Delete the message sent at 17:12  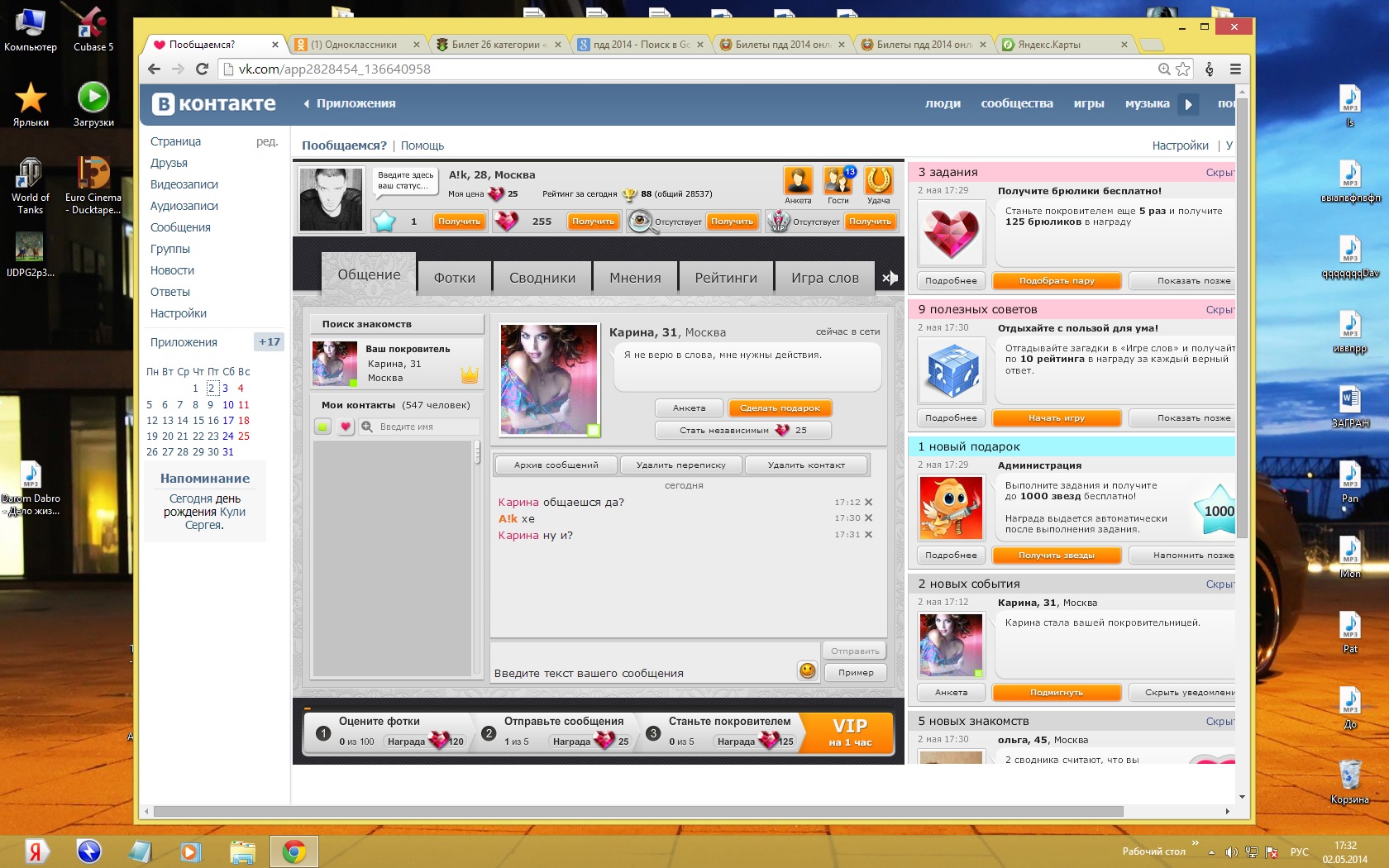click(868, 502)
